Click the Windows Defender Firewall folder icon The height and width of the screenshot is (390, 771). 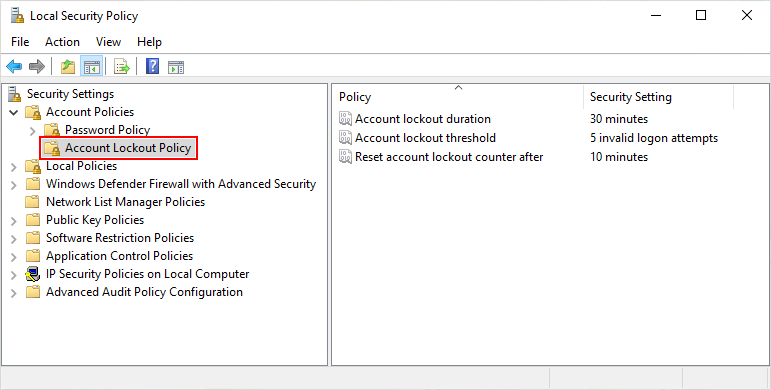pyautogui.click(x=33, y=184)
